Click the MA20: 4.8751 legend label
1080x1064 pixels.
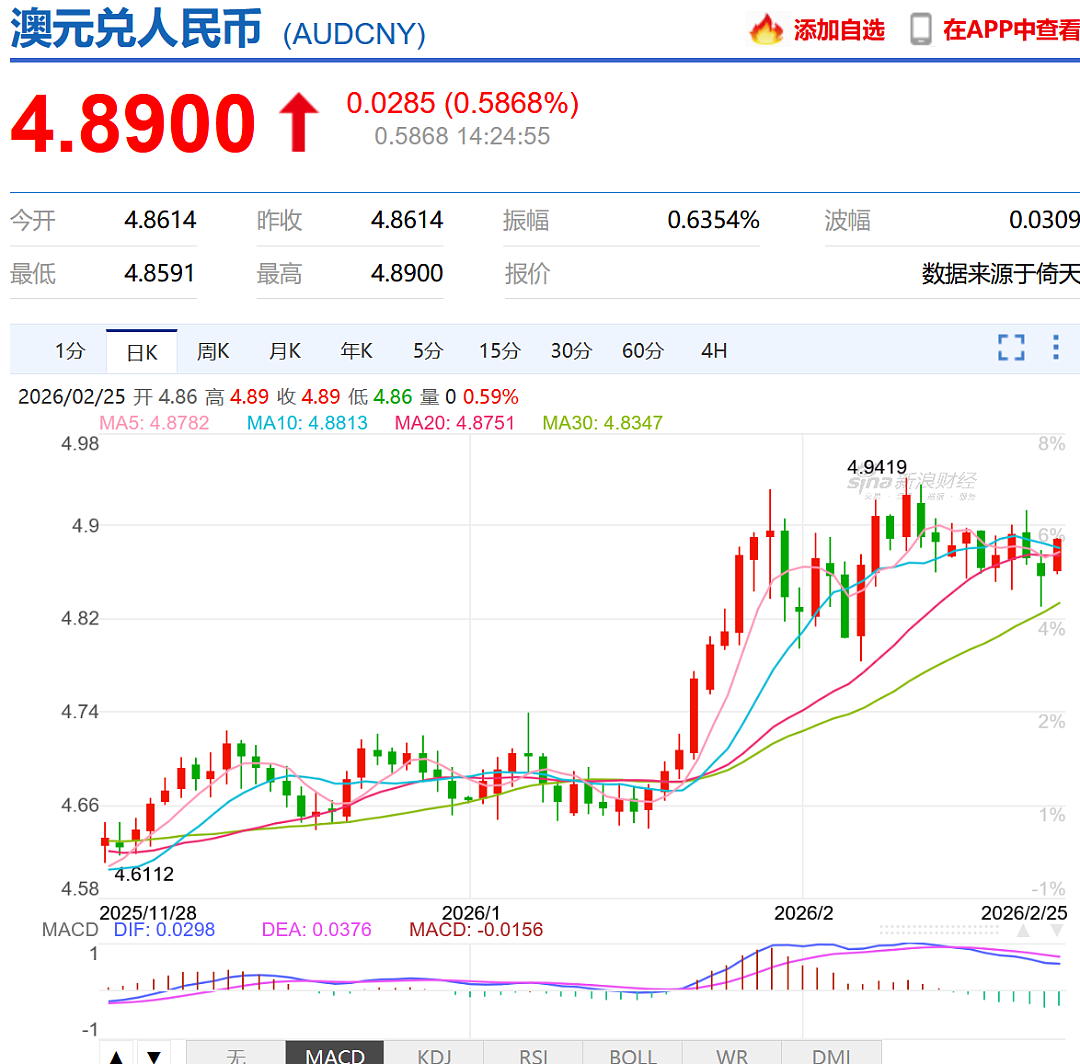[x=455, y=423]
